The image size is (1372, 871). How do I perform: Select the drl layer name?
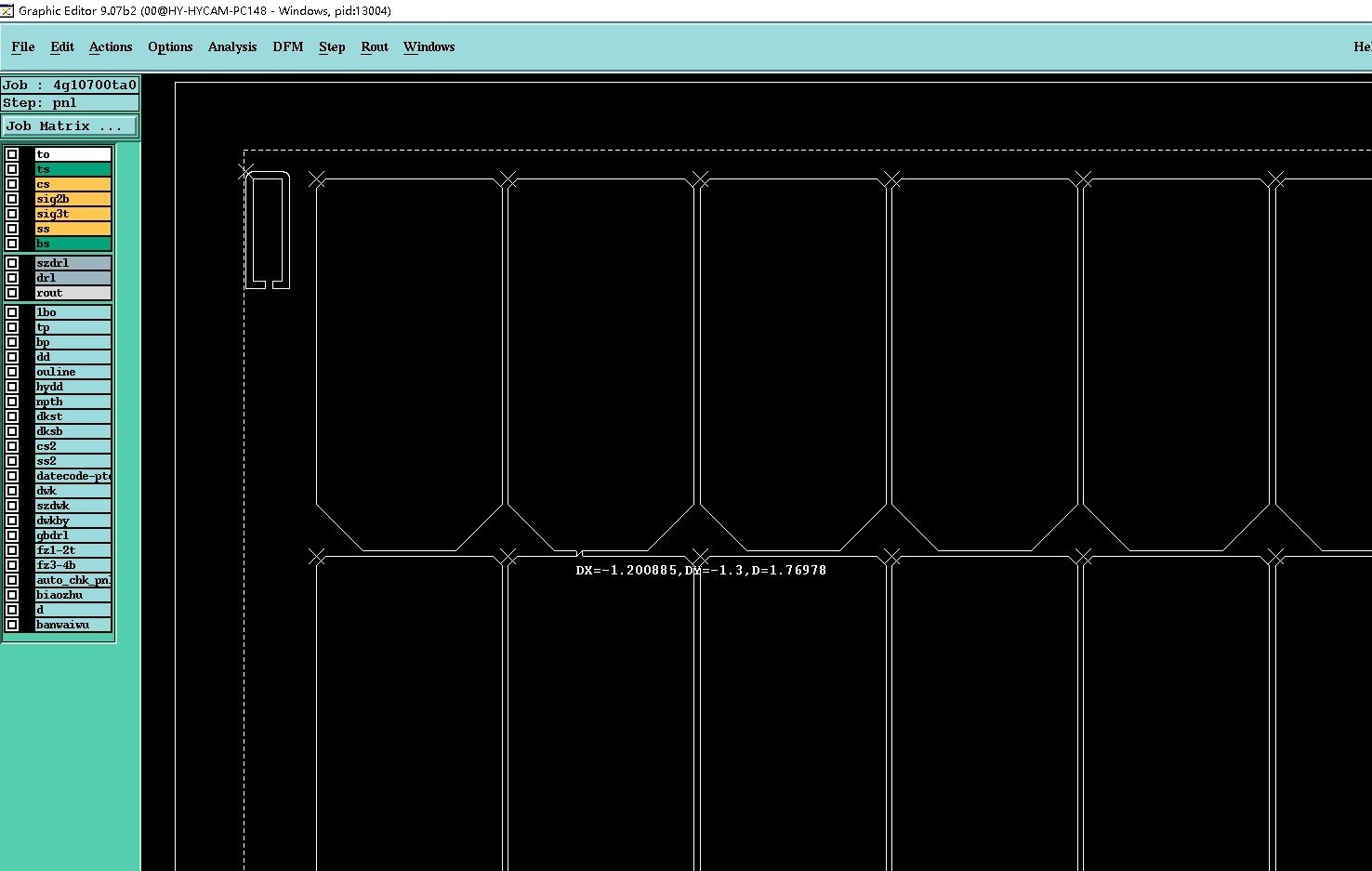click(x=73, y=278)
